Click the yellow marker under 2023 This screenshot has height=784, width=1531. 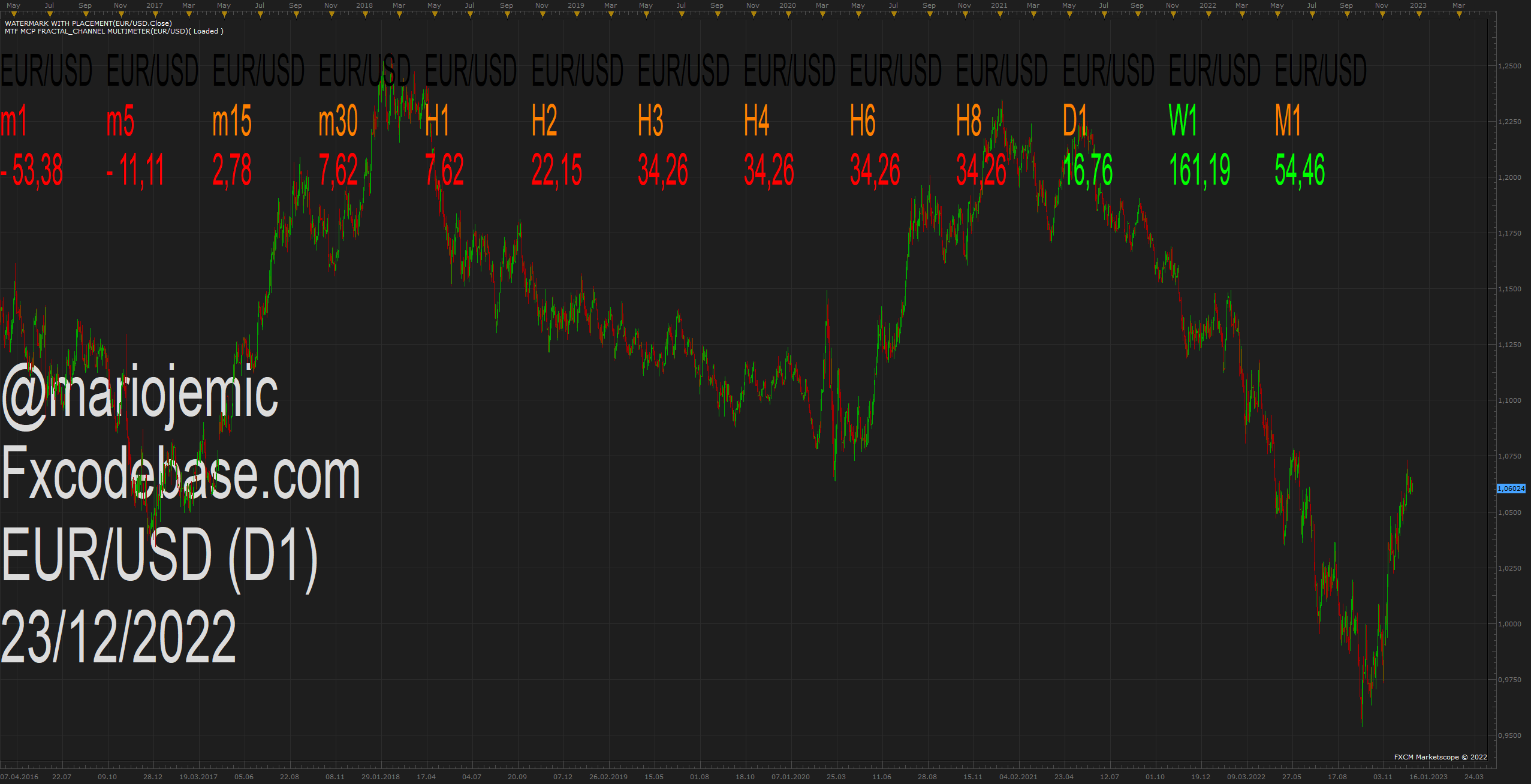point(1418,14)
